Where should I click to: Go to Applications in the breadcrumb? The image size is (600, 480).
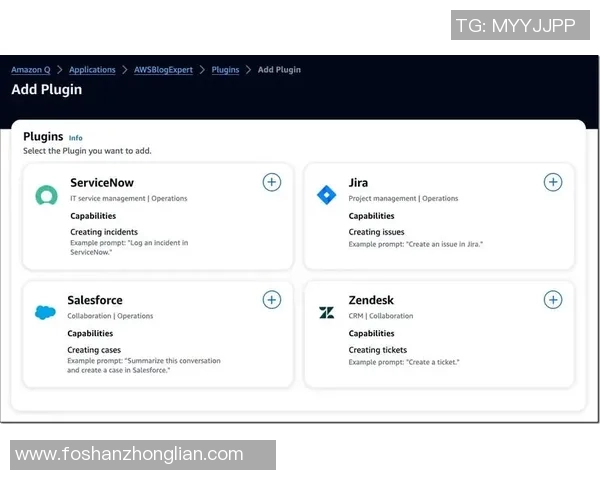(92, 70)
